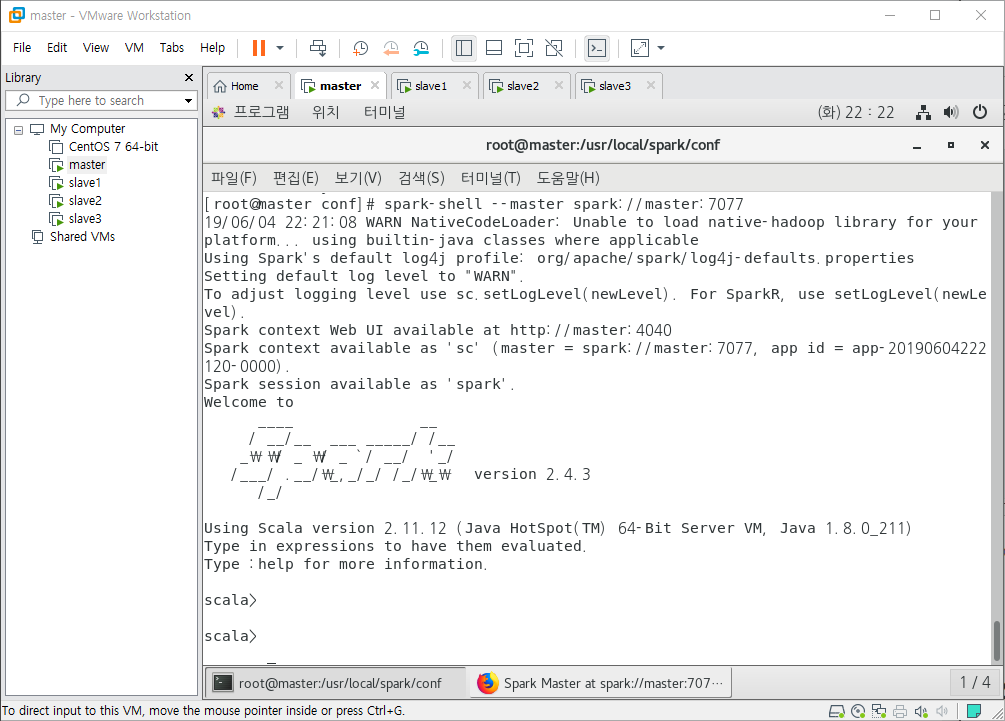Open the terminal 터미널(T) menu
This screenshot has height=721, width=1005.
pos(490,178)
